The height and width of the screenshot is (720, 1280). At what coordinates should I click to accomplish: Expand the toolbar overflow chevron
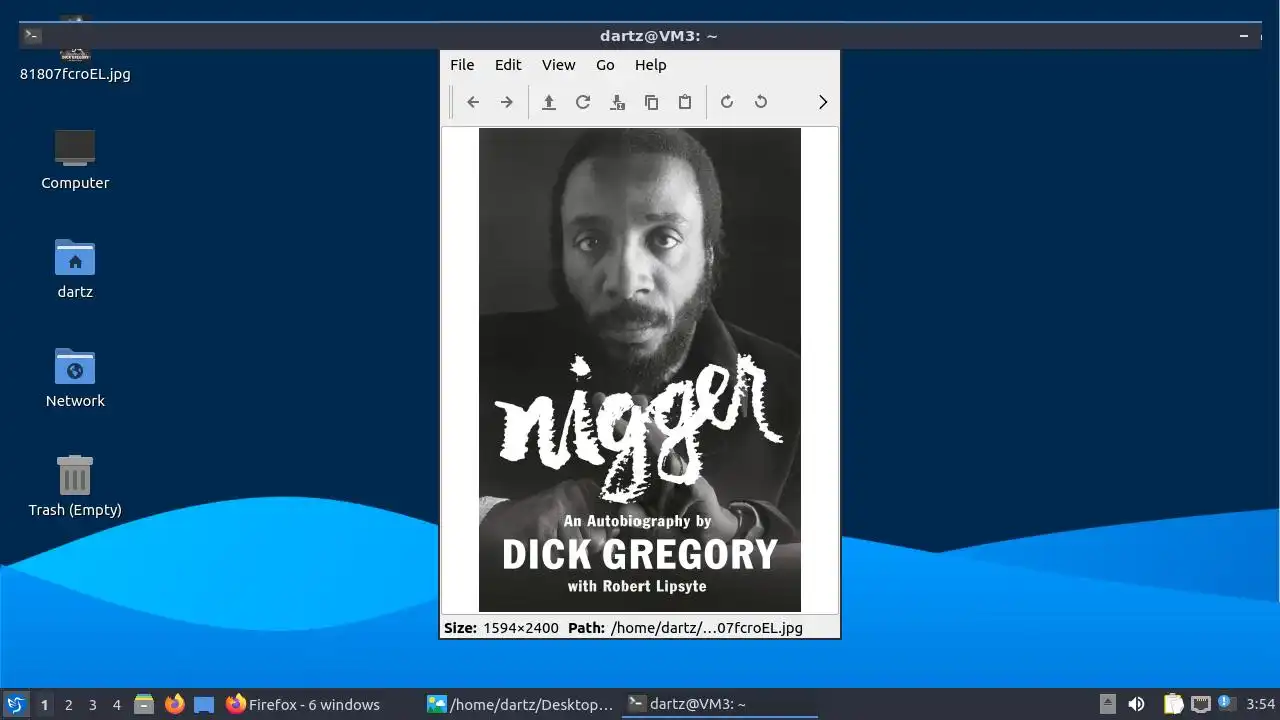tap(823, 102)
